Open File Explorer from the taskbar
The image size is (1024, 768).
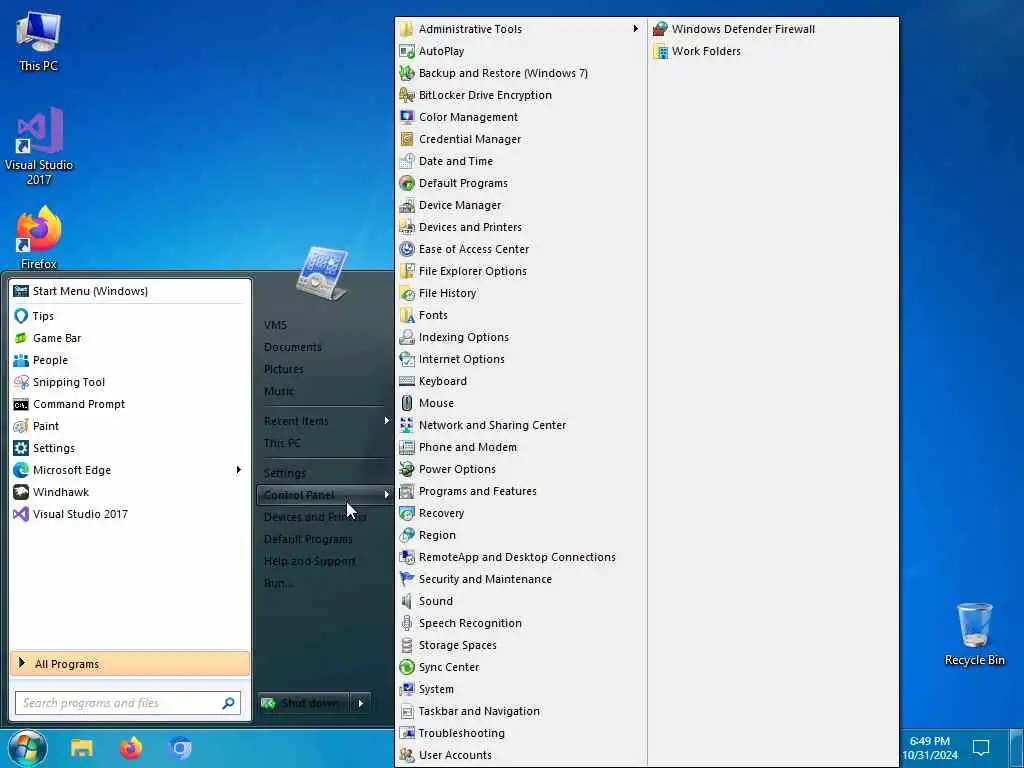point(82,748)
